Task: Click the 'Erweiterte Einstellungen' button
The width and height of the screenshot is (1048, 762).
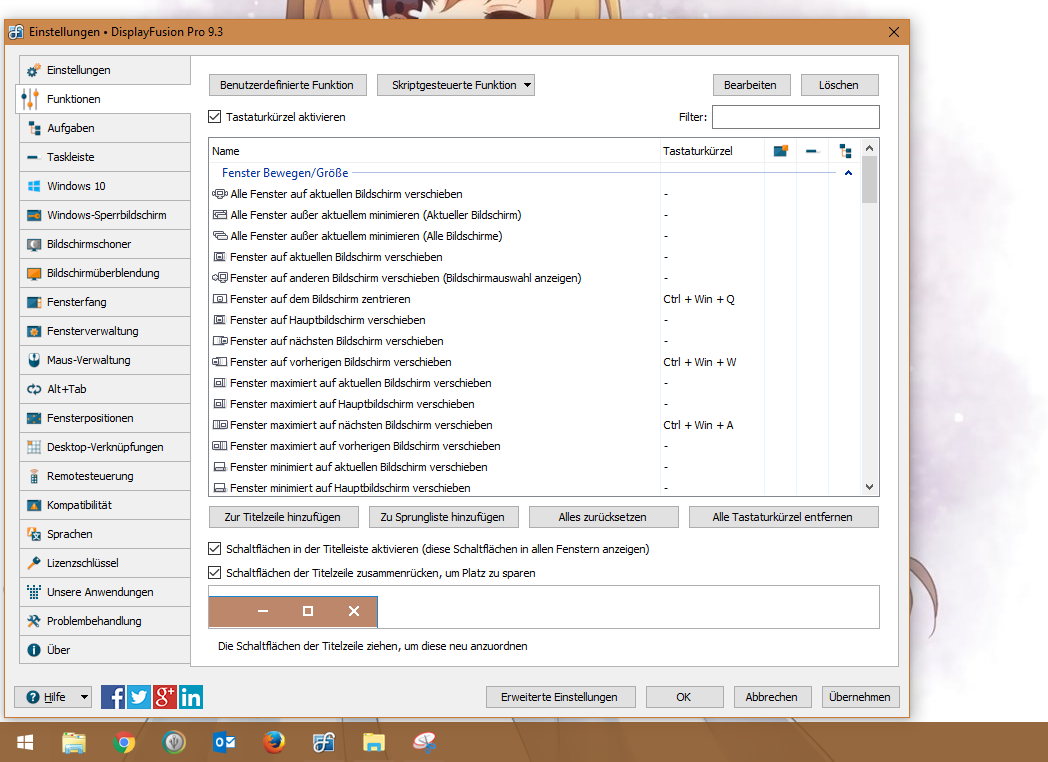Action: (559, 697)
